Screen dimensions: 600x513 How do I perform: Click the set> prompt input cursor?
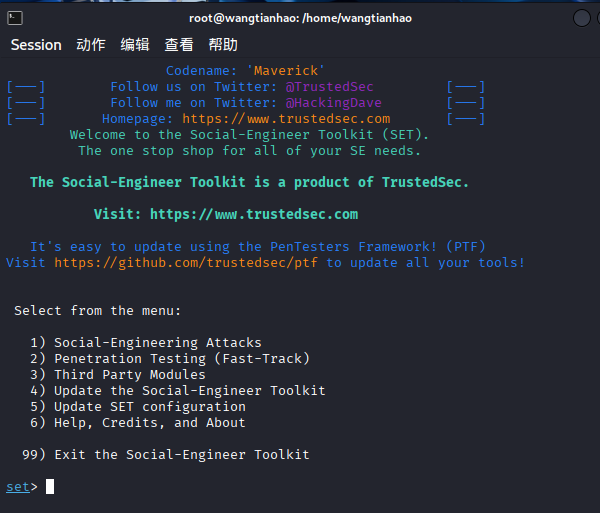(50, 487)
